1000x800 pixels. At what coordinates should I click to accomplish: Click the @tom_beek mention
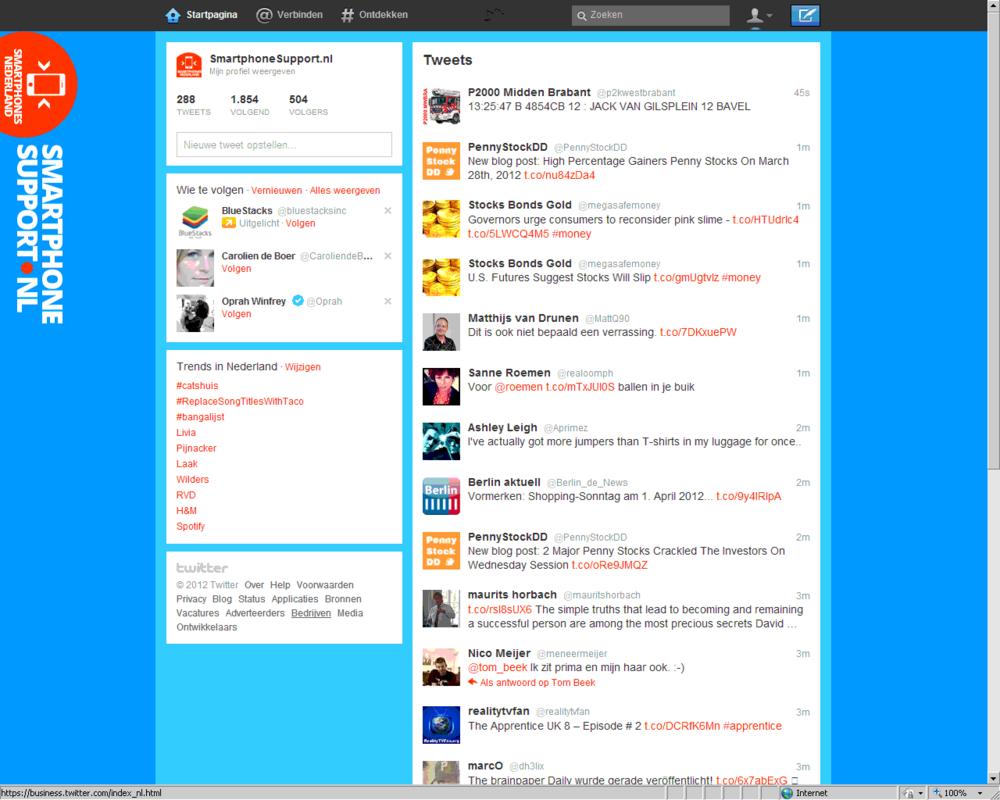497,668
